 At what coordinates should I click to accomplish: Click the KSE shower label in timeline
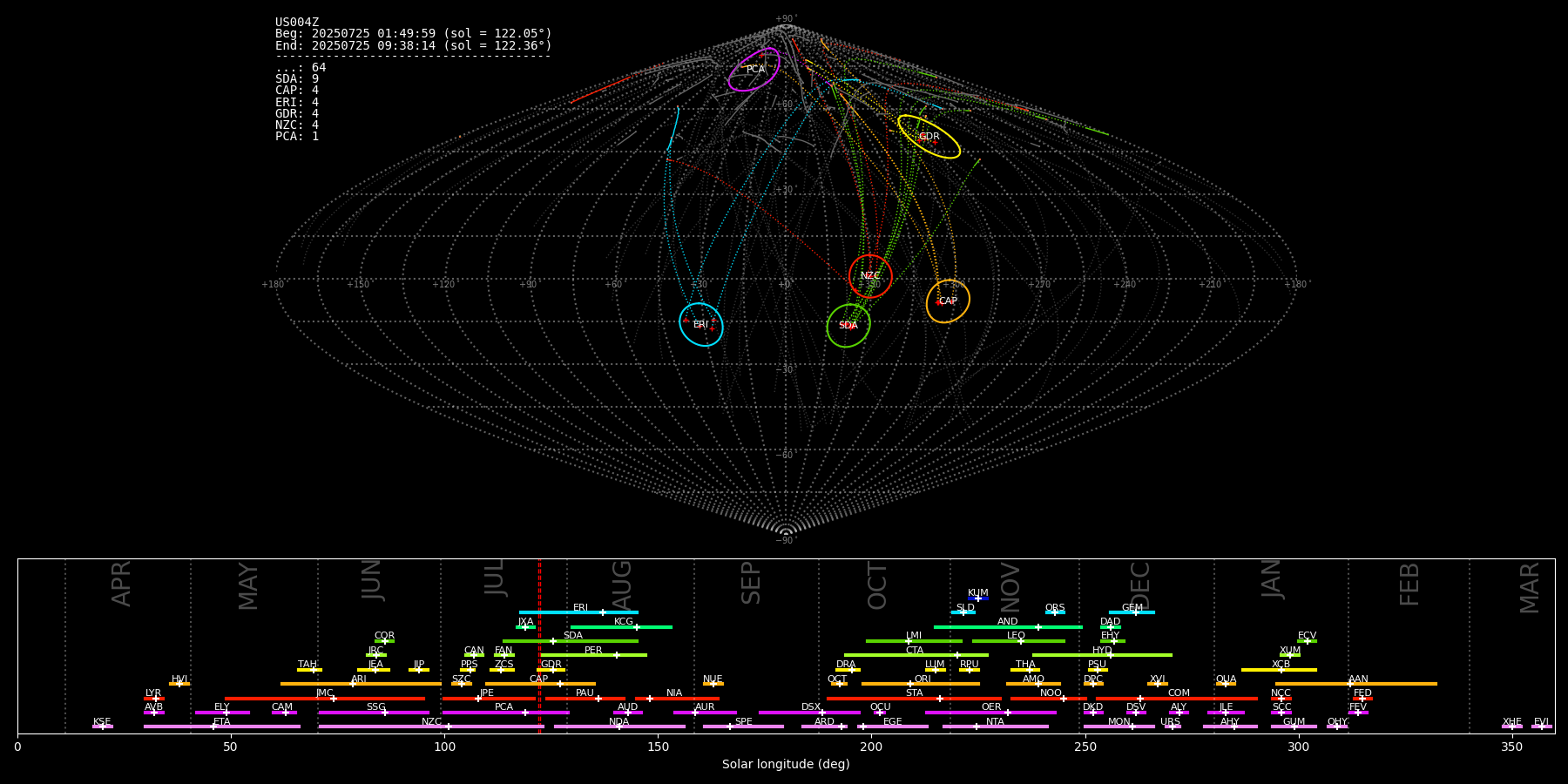(x=102, y=722)
